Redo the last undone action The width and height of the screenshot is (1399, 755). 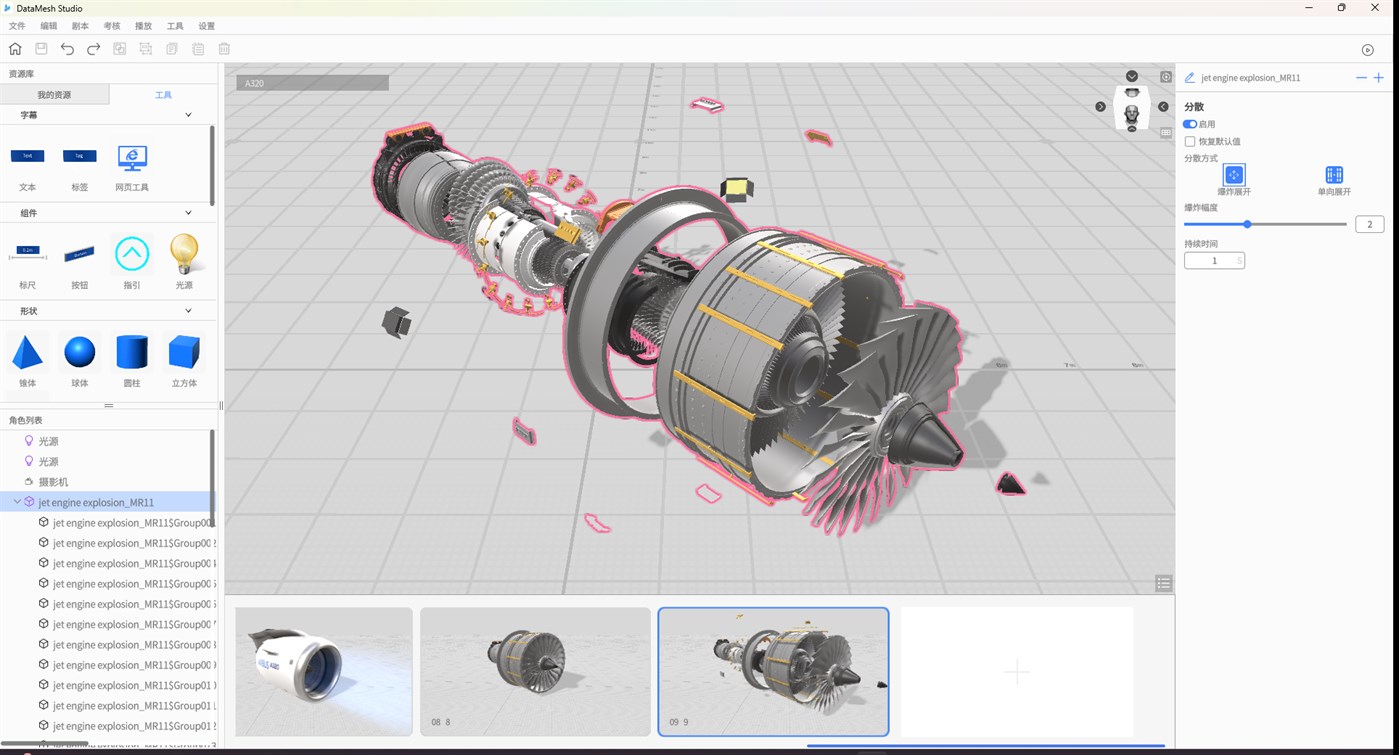pos(93,49)
